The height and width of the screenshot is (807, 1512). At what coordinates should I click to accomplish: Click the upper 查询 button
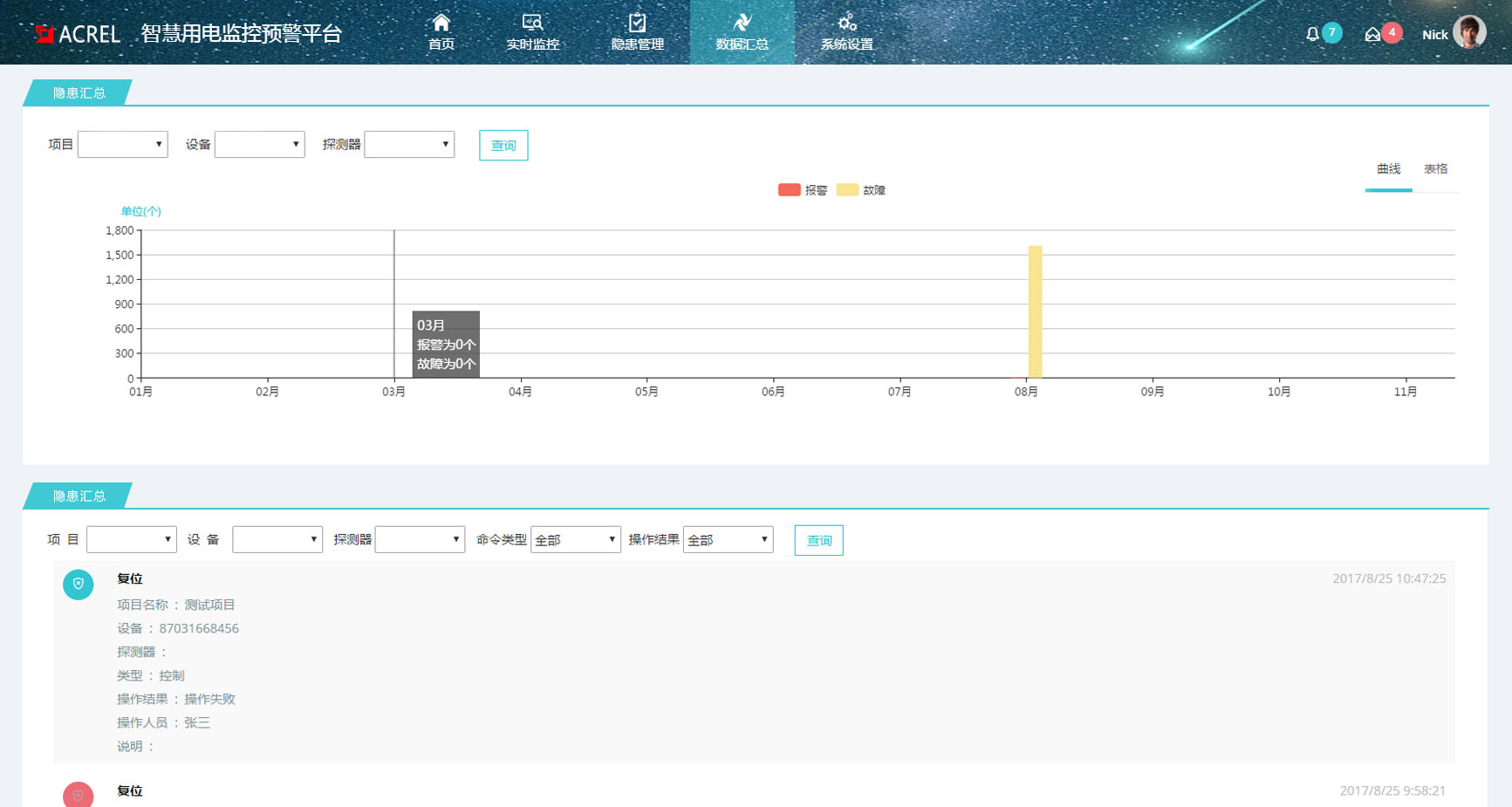click(x=503, y=146)
